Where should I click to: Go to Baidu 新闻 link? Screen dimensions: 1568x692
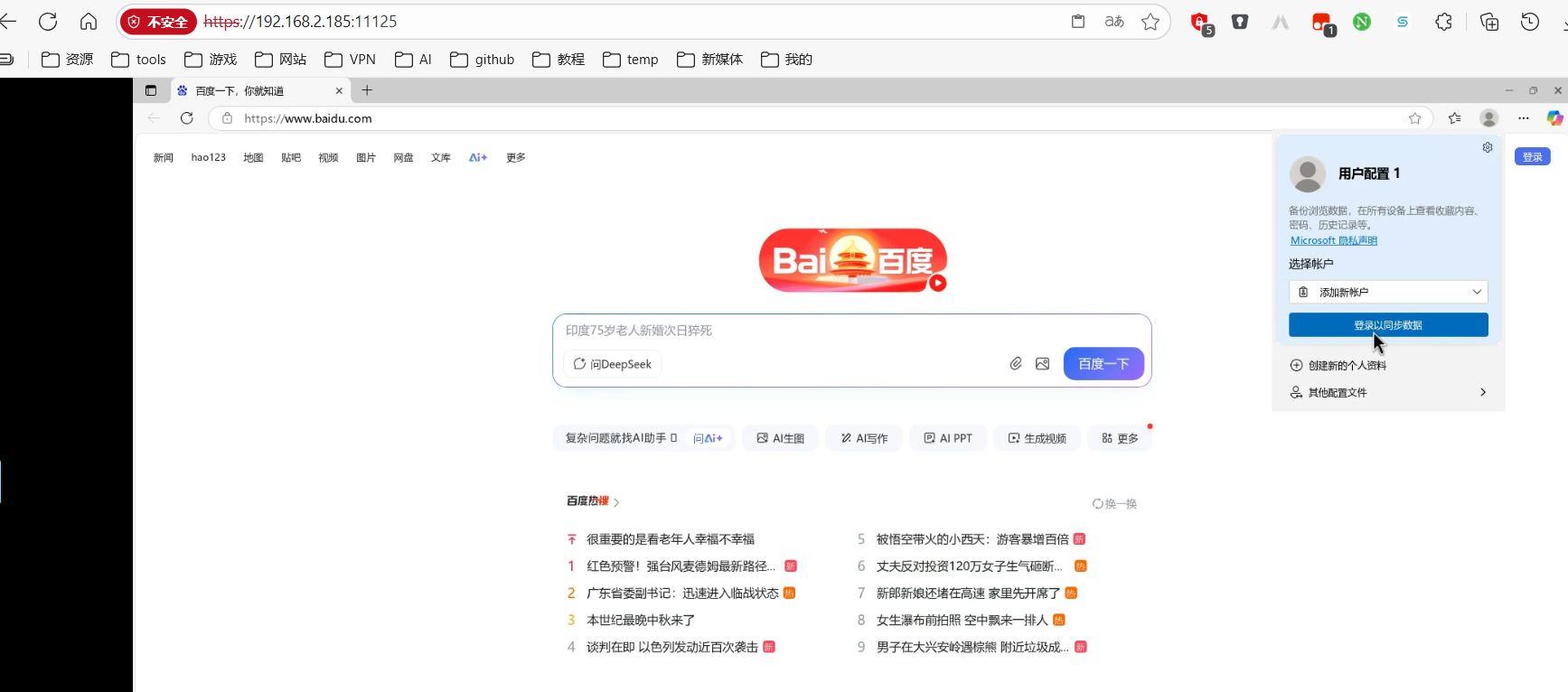164,157
